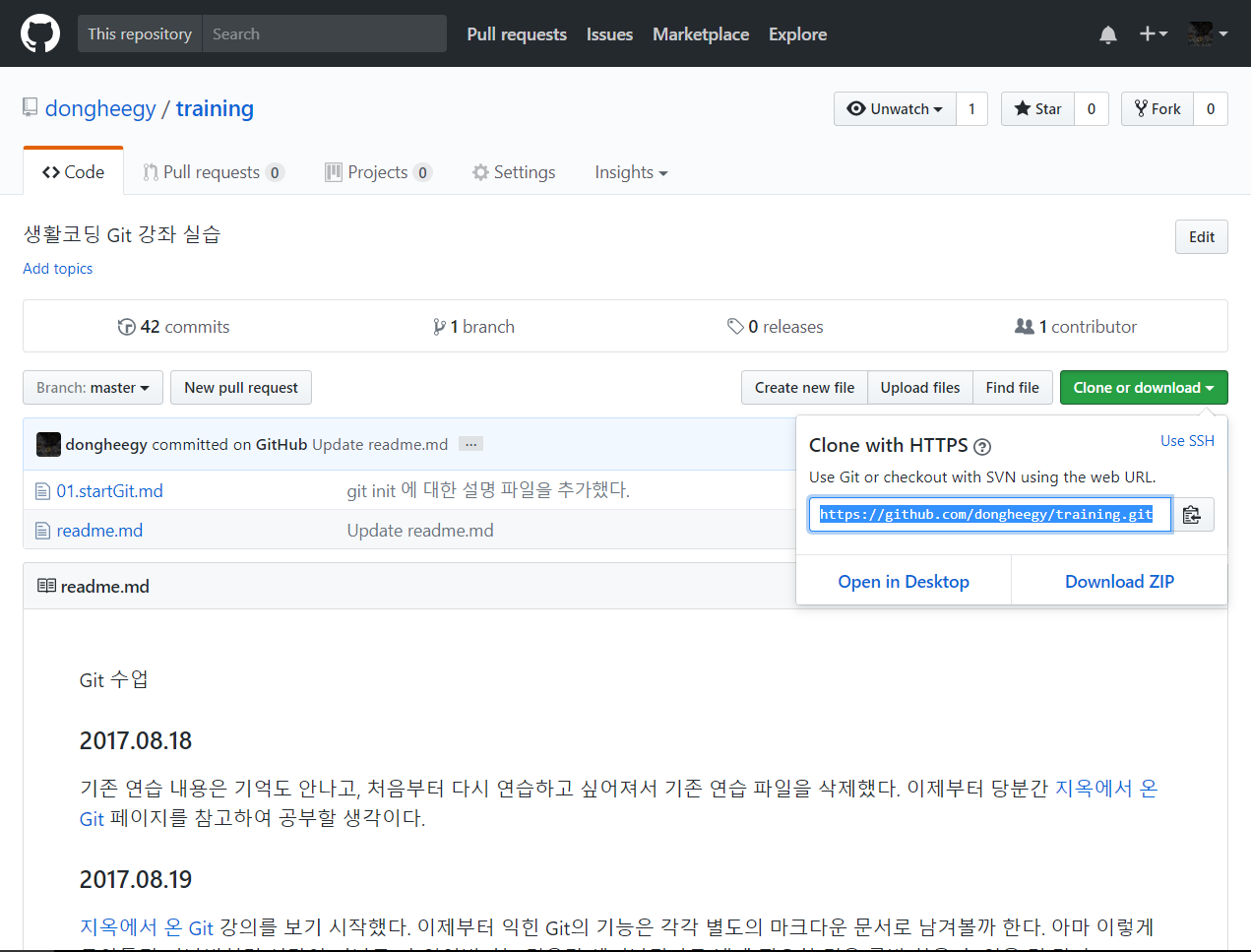Viewport: 1251px width, 952px height.
Task: View fork count of 0
Action: [x=1211, y=108]
